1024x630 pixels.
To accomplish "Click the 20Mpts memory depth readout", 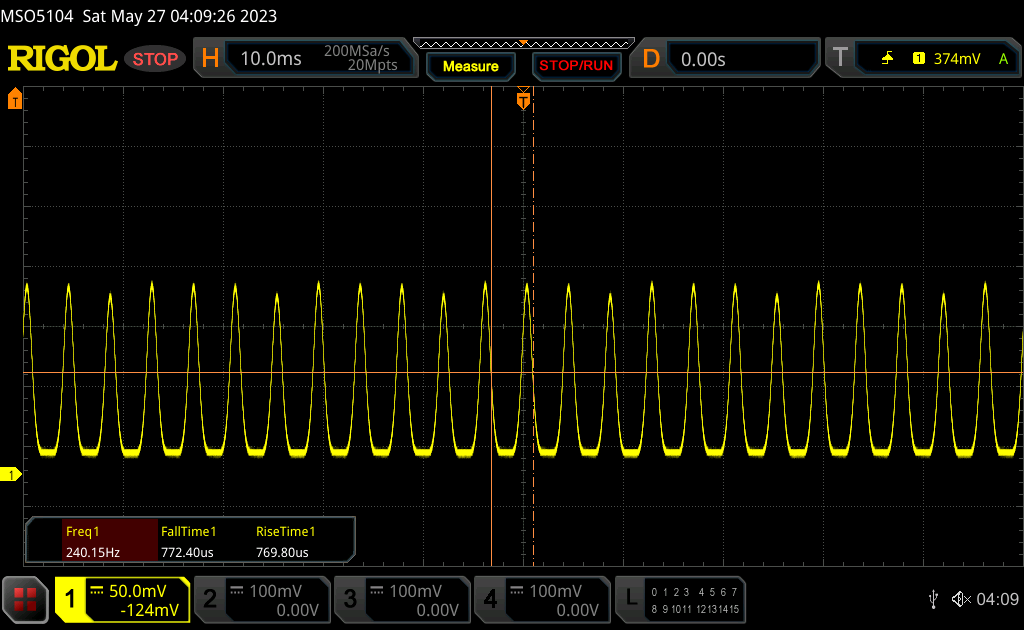I will click(x=372, y=65).
